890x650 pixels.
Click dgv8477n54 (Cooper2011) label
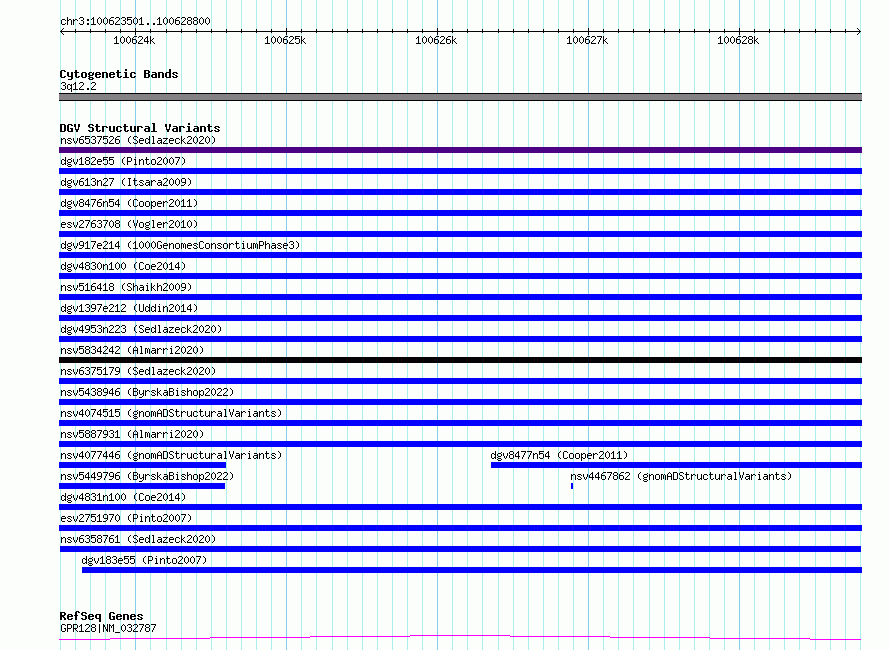coord(559,455)
